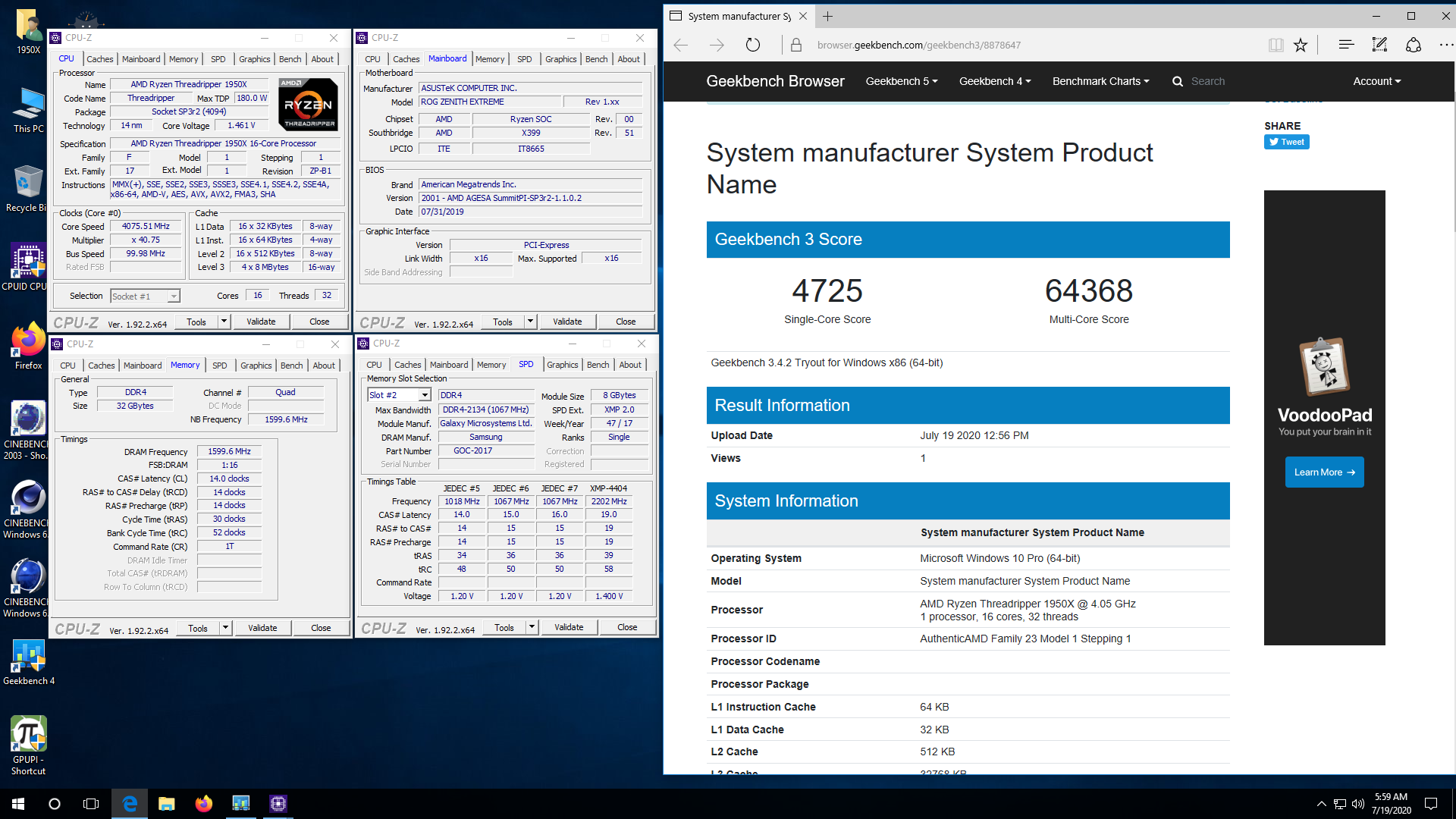1456x819 pixels.
Task: Open About tab in SPD window
Action: click(629, 365)
